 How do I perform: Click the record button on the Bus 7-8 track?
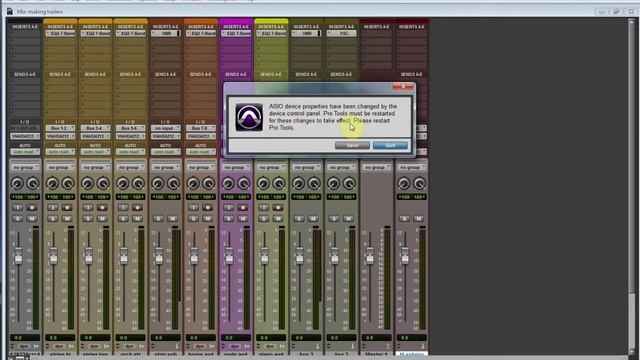click(x=207, y=208)
